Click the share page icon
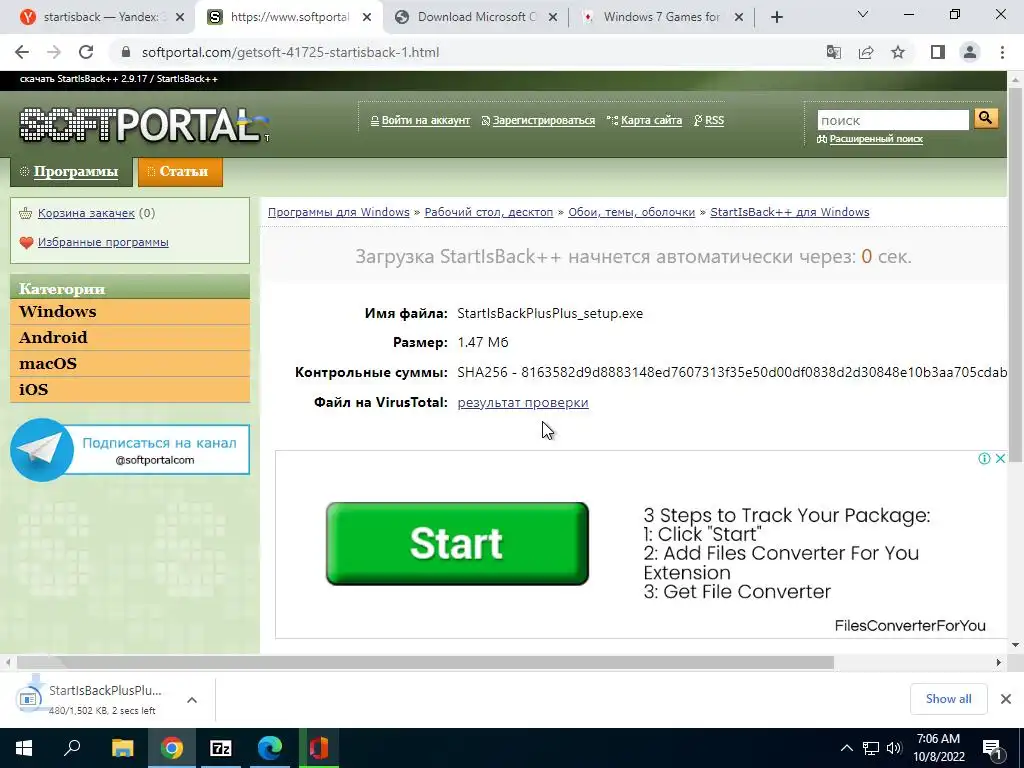 [866, 52]
